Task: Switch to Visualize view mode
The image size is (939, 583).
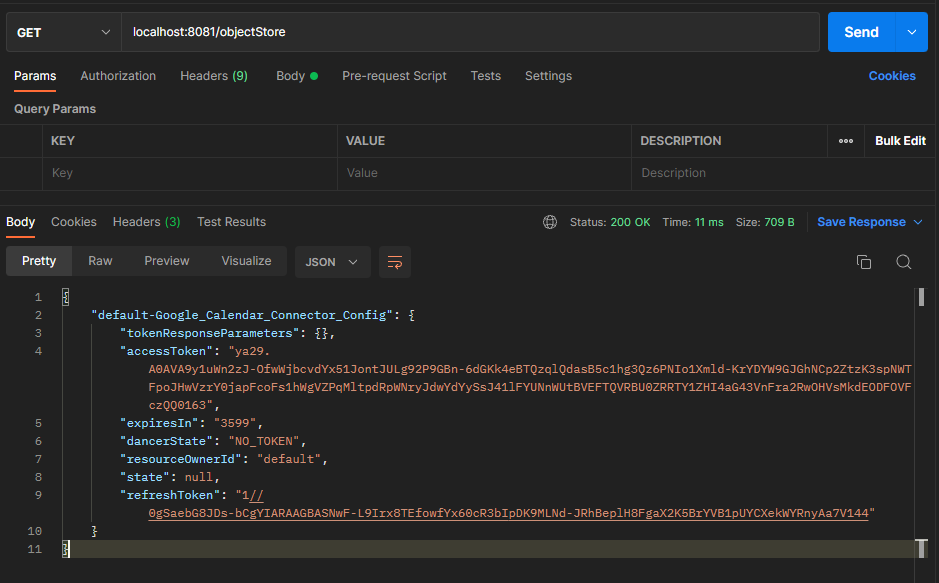Action: (246, 261)
